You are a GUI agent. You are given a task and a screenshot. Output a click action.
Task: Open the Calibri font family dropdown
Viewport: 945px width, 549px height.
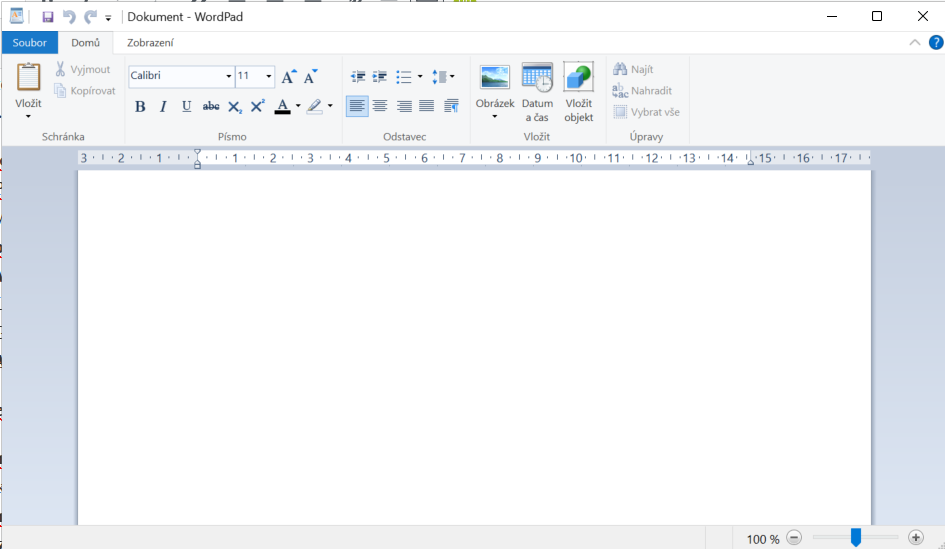[228, 77]
